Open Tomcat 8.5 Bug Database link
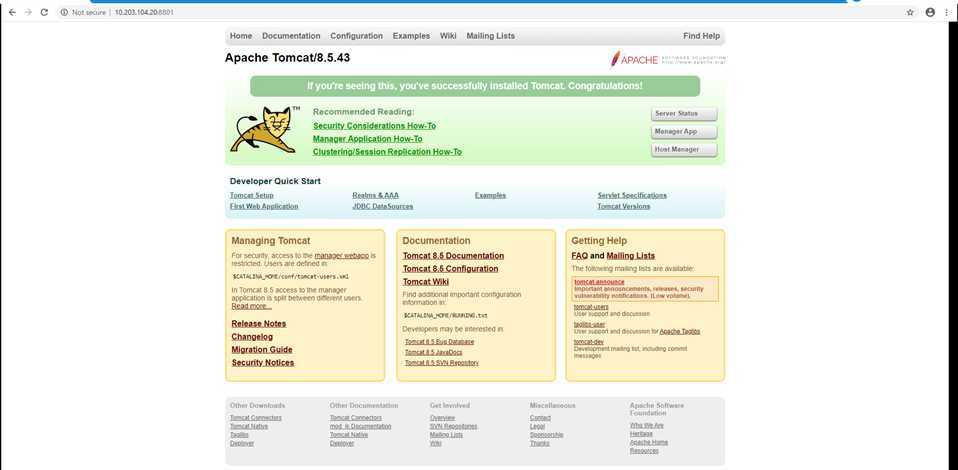This screenshot has height=470, width=958. [x=439, y=342]
